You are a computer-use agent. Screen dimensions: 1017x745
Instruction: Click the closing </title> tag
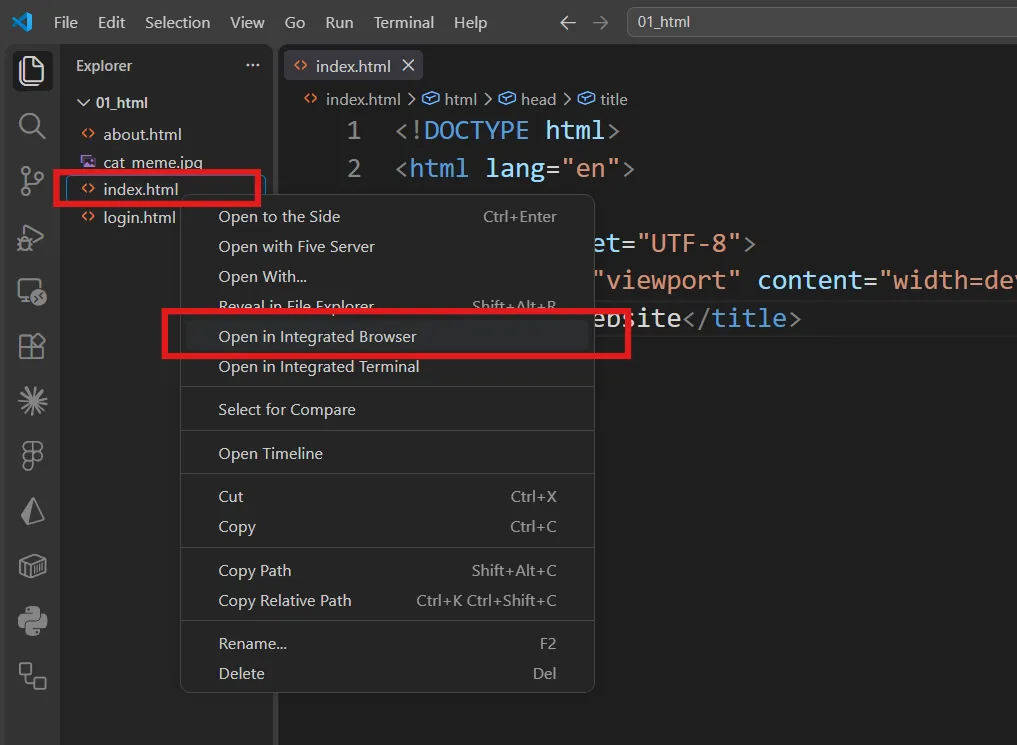click(742, 318)
